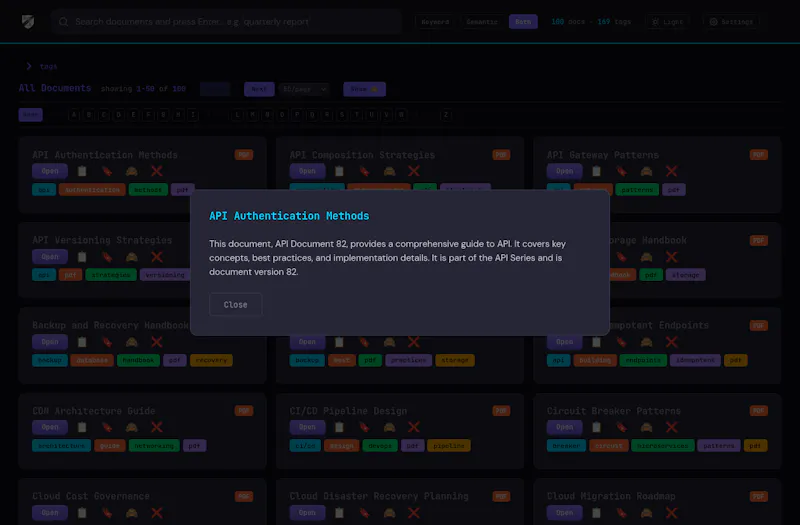
Task: Click bookmark icon on API Gateway Patterns
Action: [x=621, y=171]
